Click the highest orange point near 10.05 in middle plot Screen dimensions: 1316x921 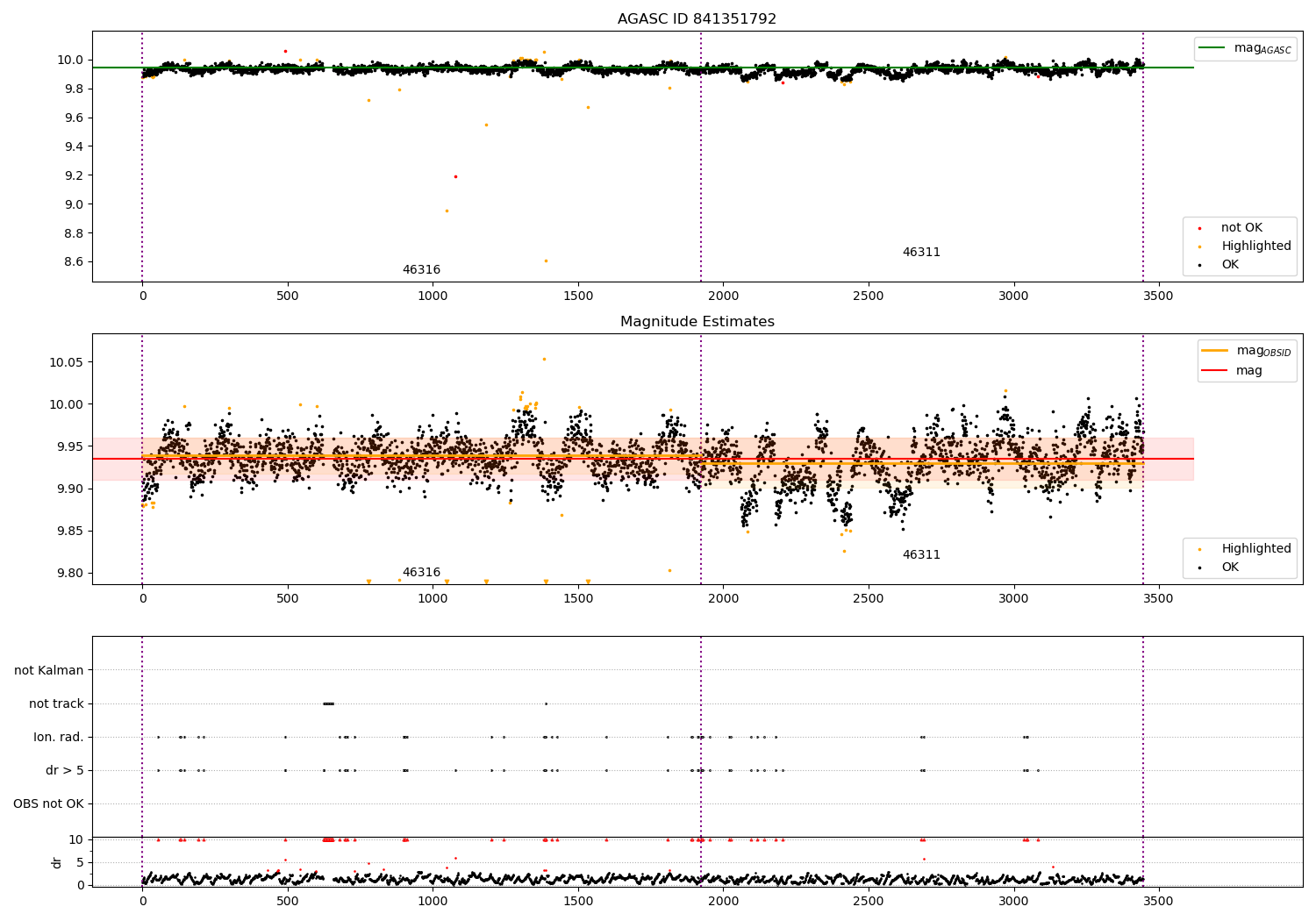(544, 359)
